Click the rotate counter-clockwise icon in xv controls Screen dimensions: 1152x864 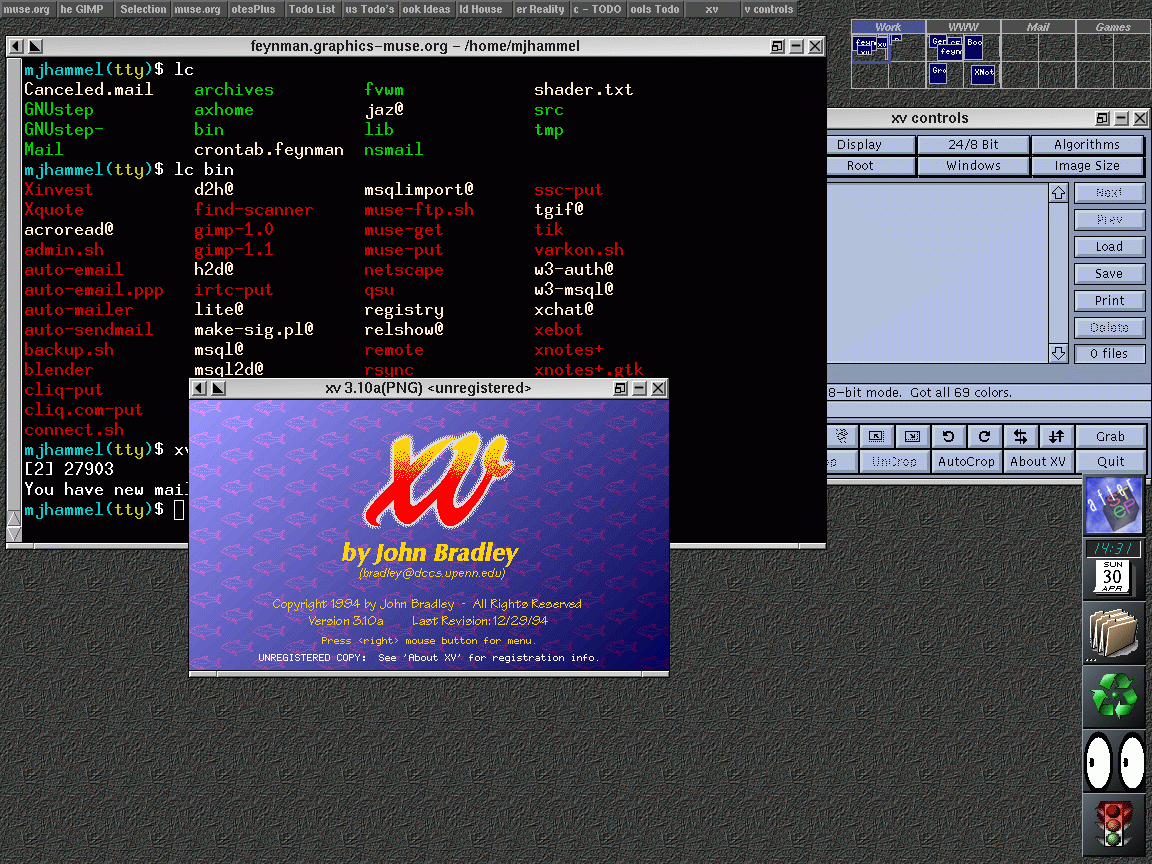[x=948, y=436]
